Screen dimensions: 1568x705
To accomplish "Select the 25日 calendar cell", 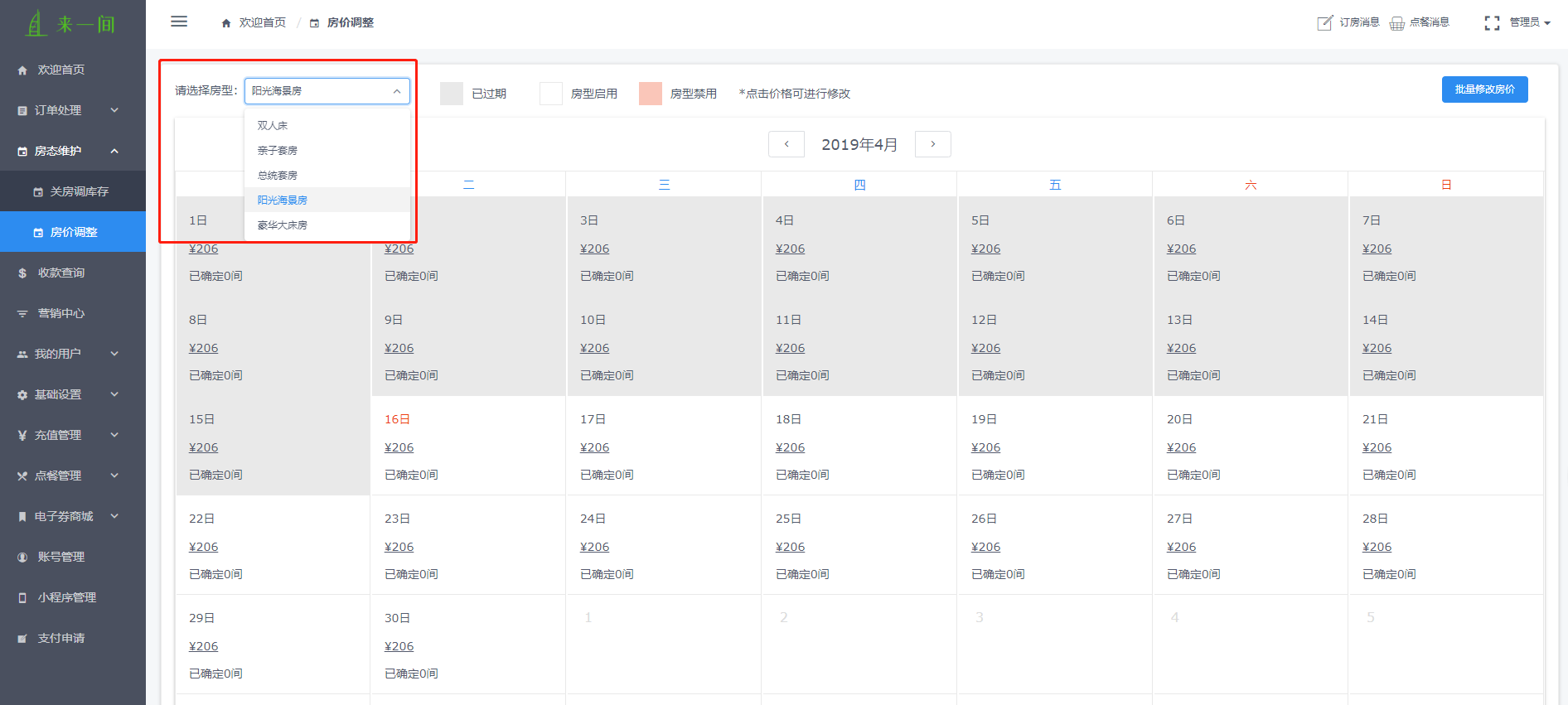I will 859,544.
